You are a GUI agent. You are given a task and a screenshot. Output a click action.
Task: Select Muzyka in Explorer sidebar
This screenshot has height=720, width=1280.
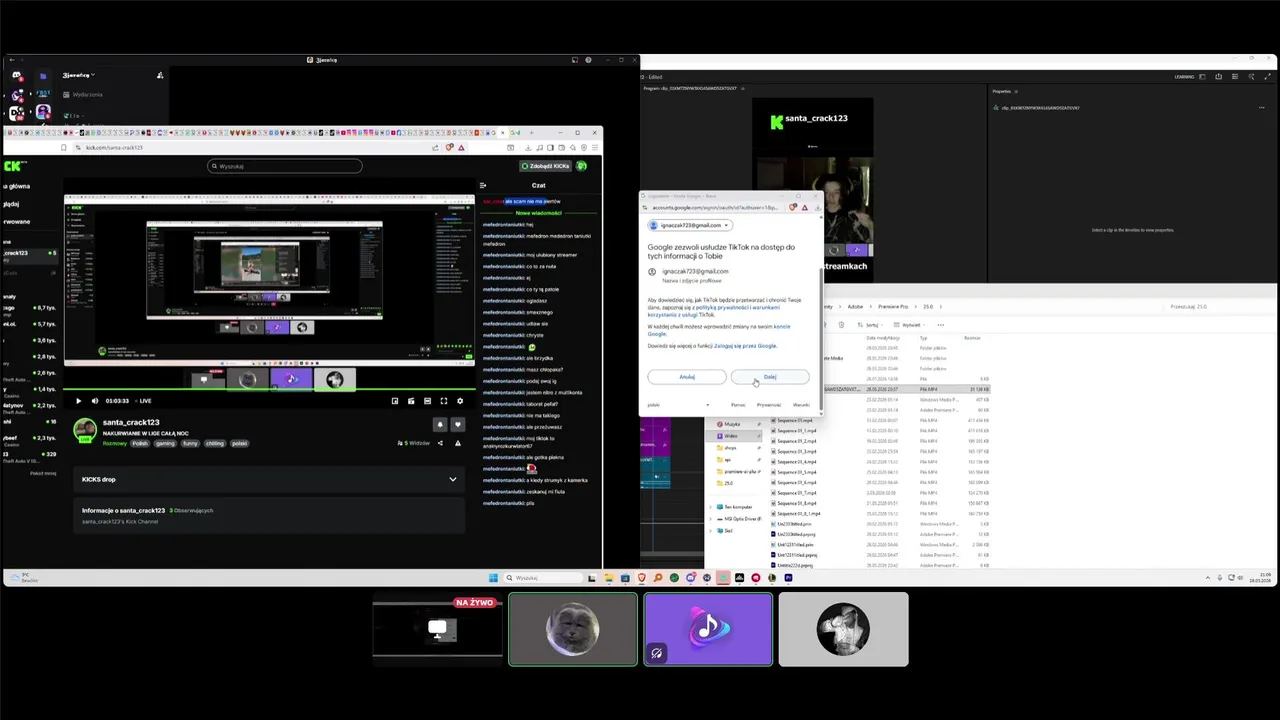click(732, 424)
